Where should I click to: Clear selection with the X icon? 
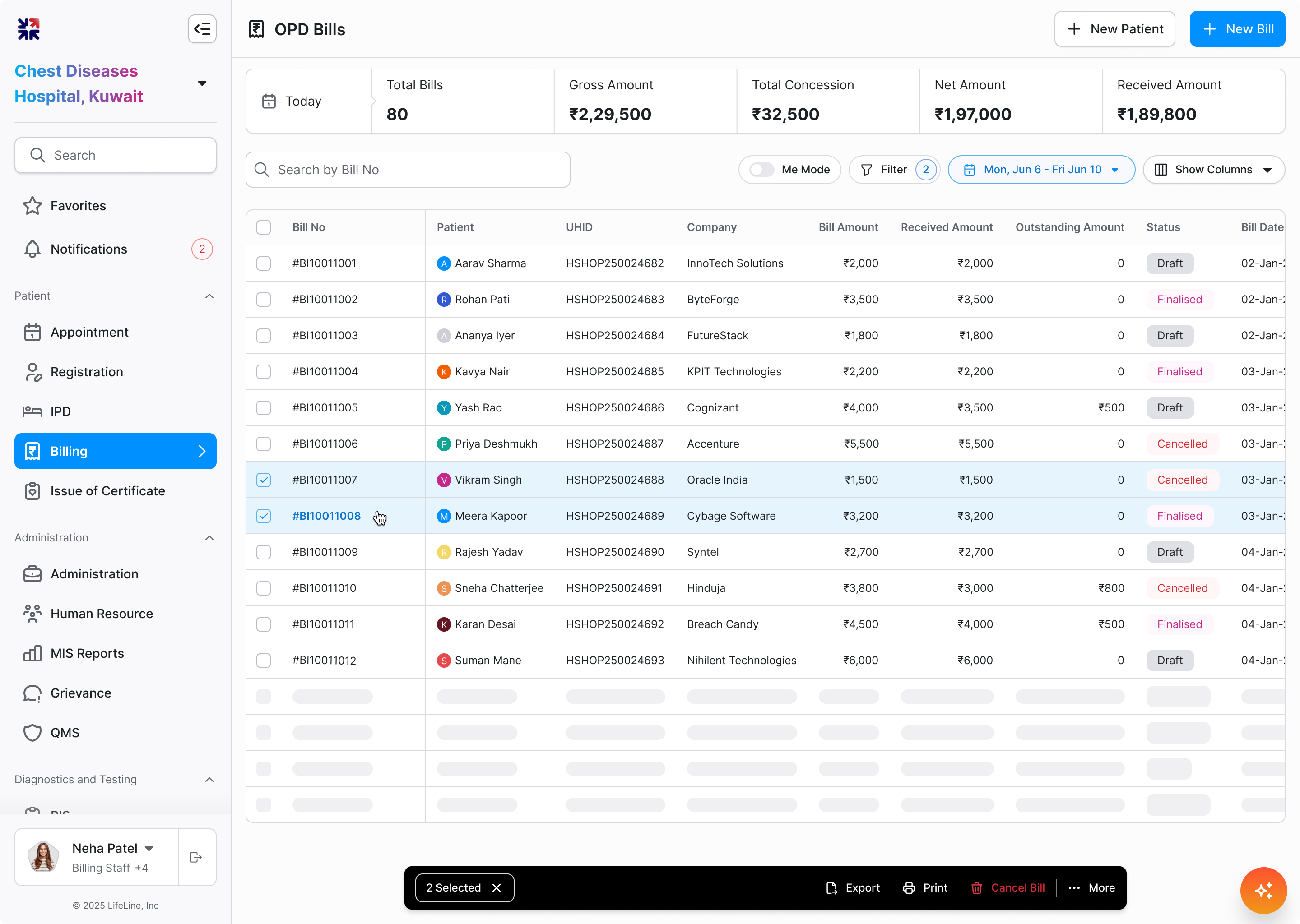497,887
